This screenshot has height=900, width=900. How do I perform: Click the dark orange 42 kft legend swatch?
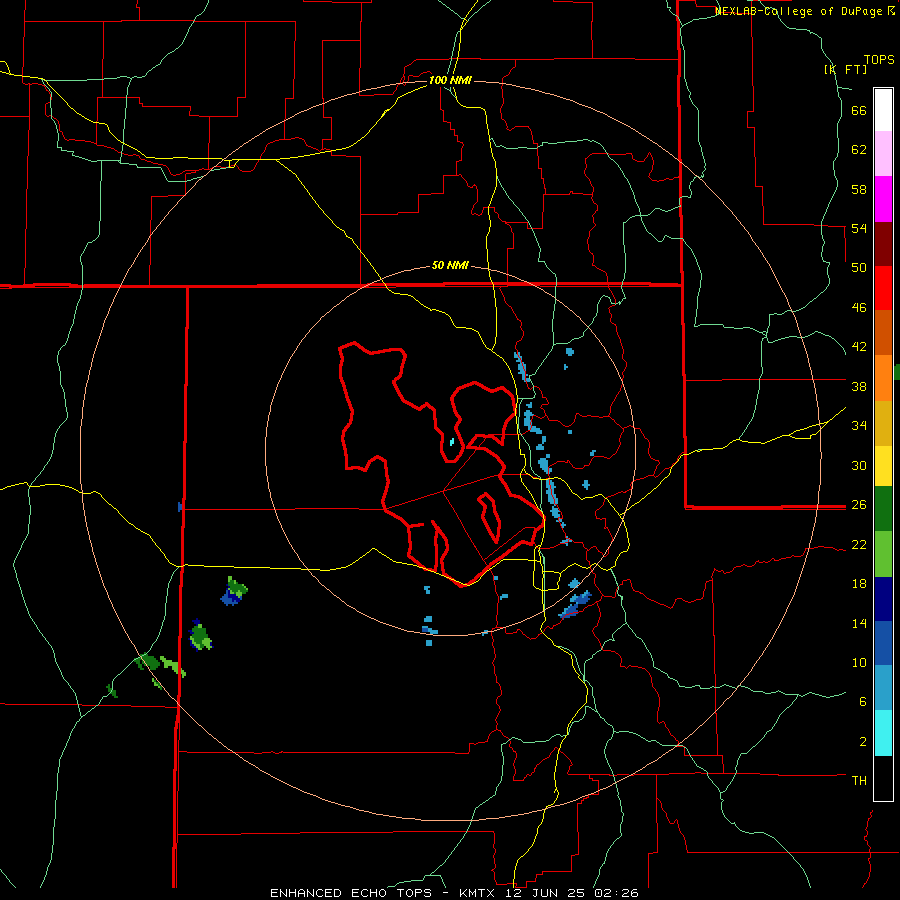click(x=883, y=332)
